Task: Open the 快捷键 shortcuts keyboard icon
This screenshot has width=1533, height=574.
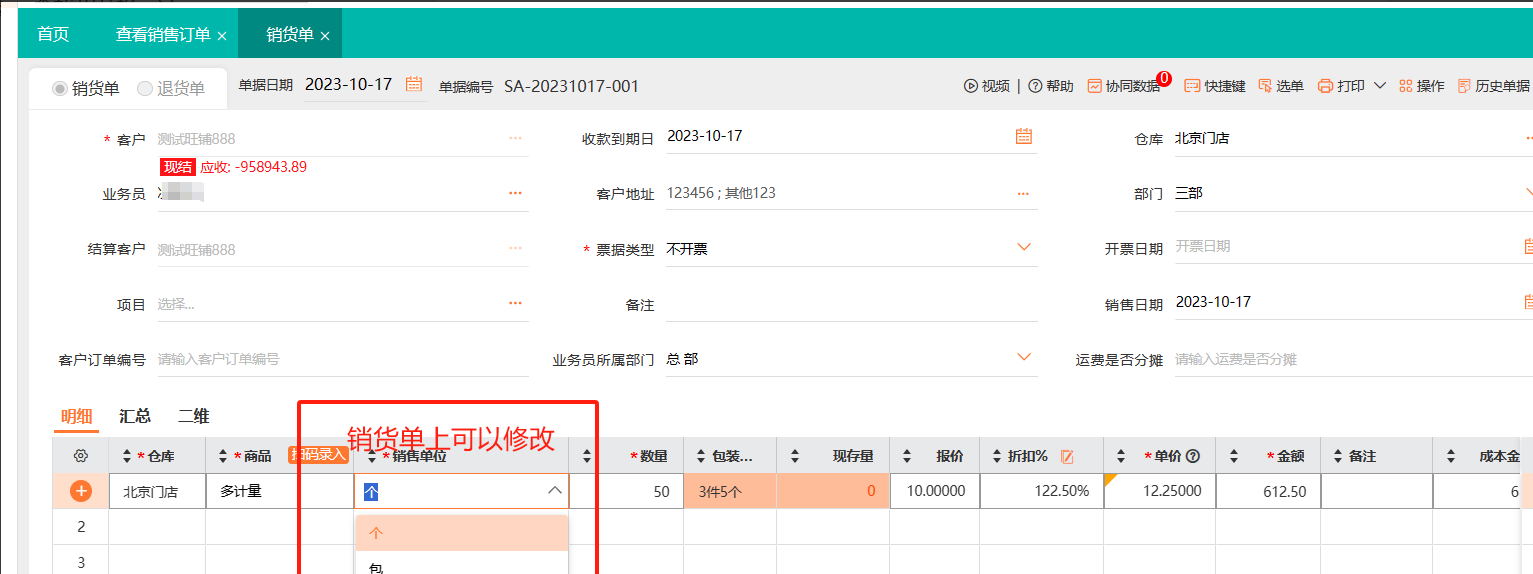Action: point(1192,86)
